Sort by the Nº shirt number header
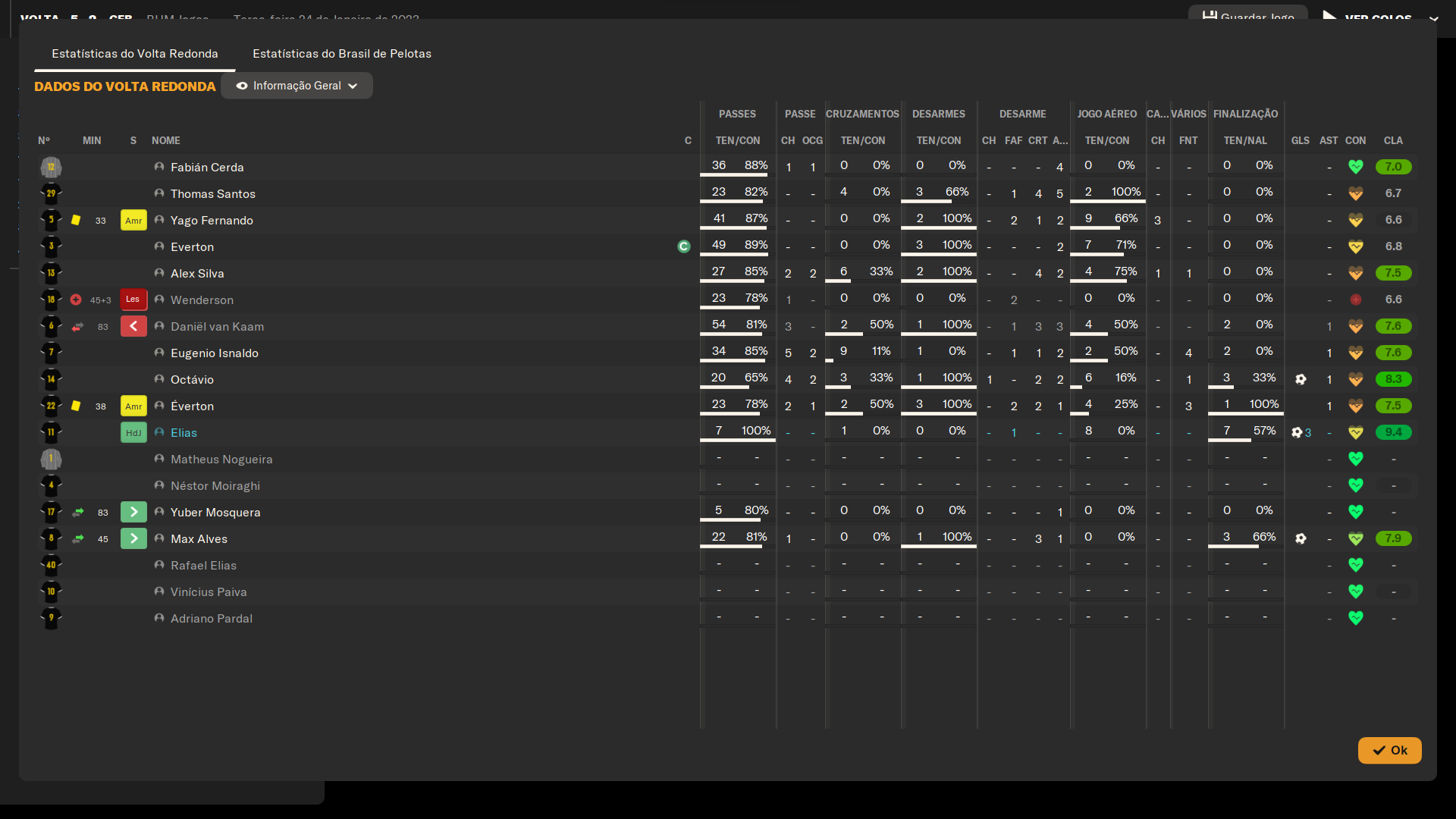Screen dimensions: 1456x819 [x=44, y=141]
